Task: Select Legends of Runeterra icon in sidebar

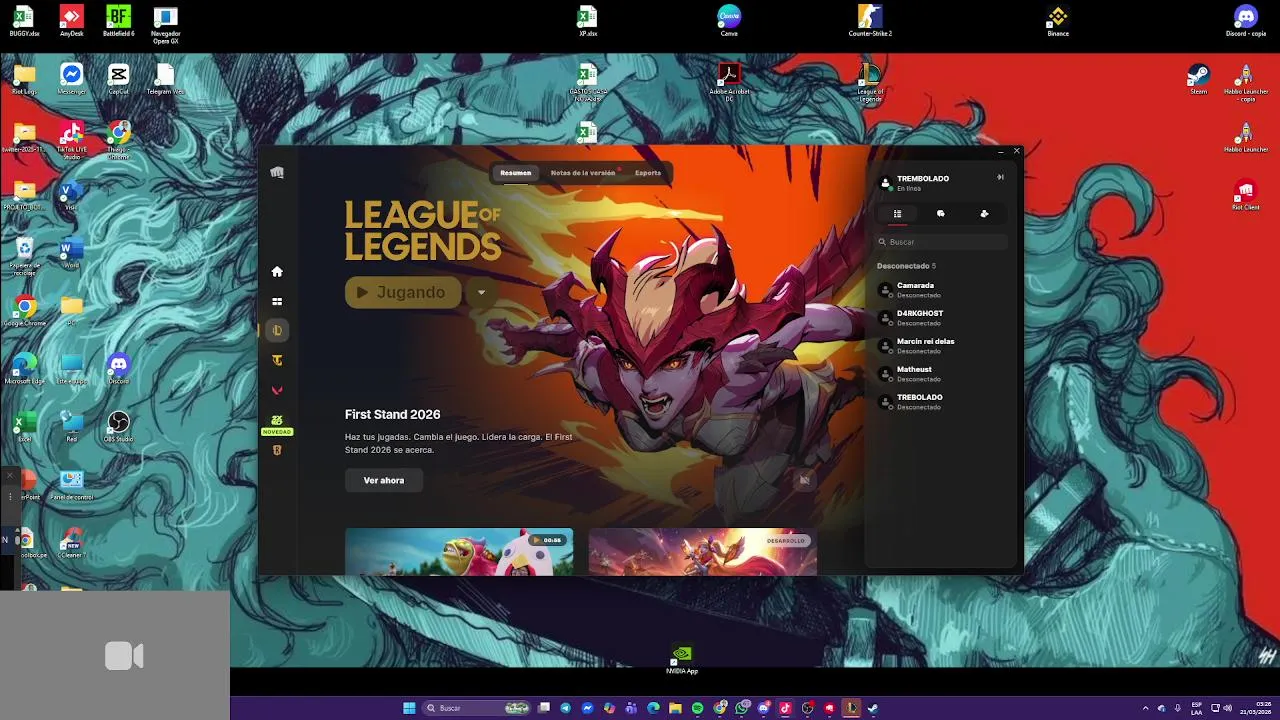Action: [277, 450]
